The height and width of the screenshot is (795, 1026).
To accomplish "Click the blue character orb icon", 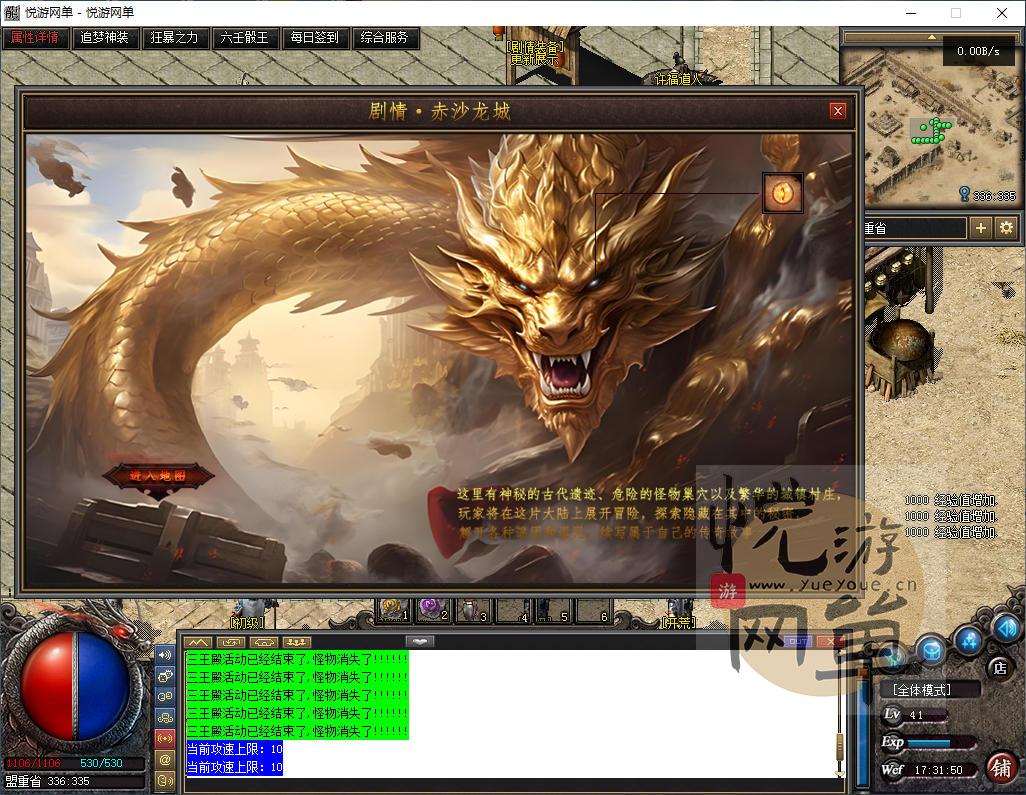I will click(895, 656).
